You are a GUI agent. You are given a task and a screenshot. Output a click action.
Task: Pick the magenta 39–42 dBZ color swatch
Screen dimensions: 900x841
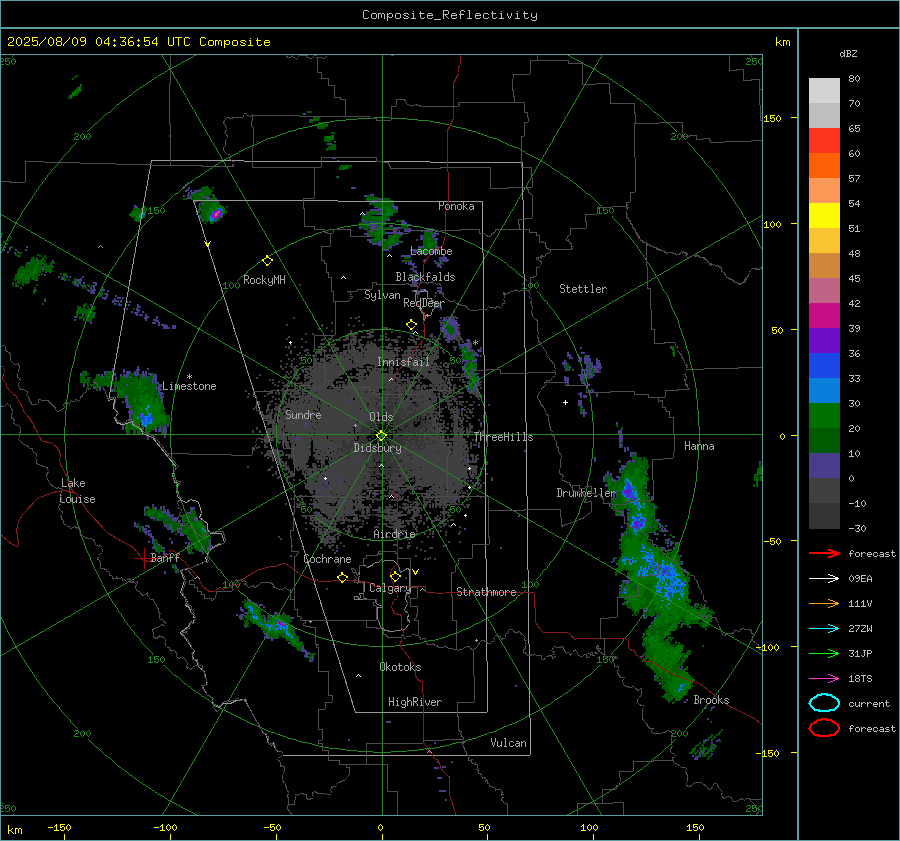(x=824, y=315)
